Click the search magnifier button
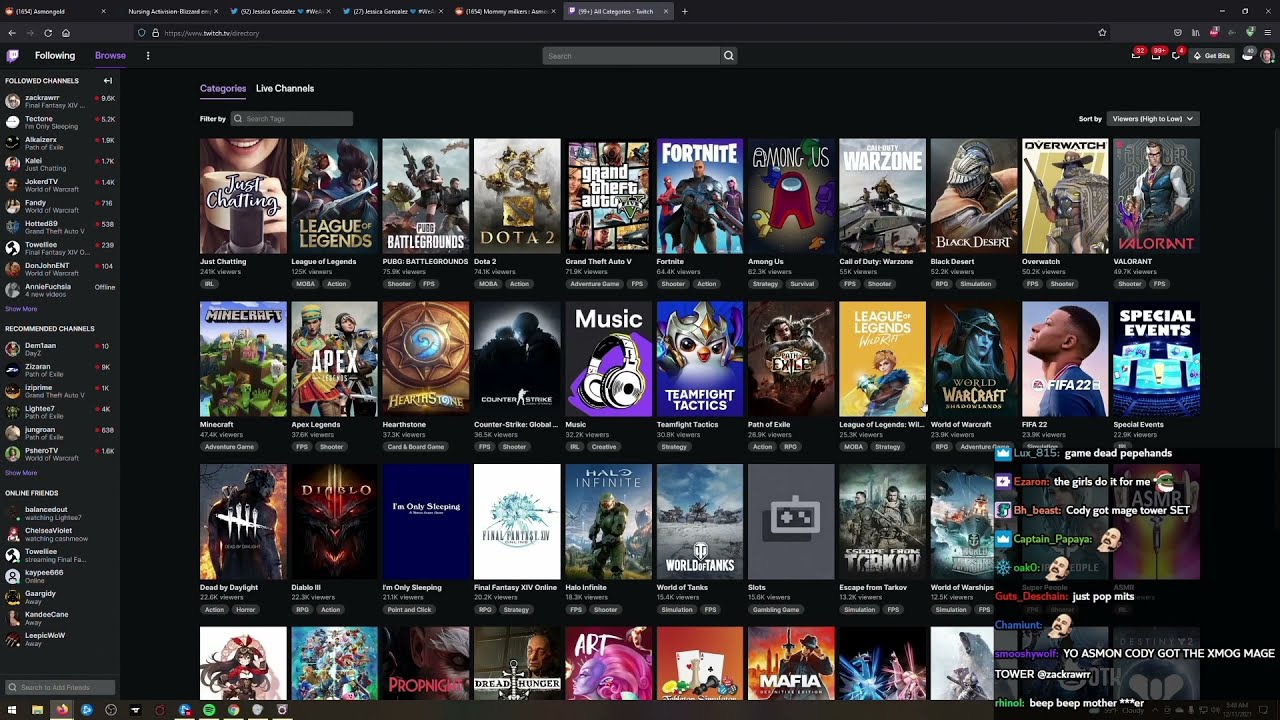 (729, 56)
